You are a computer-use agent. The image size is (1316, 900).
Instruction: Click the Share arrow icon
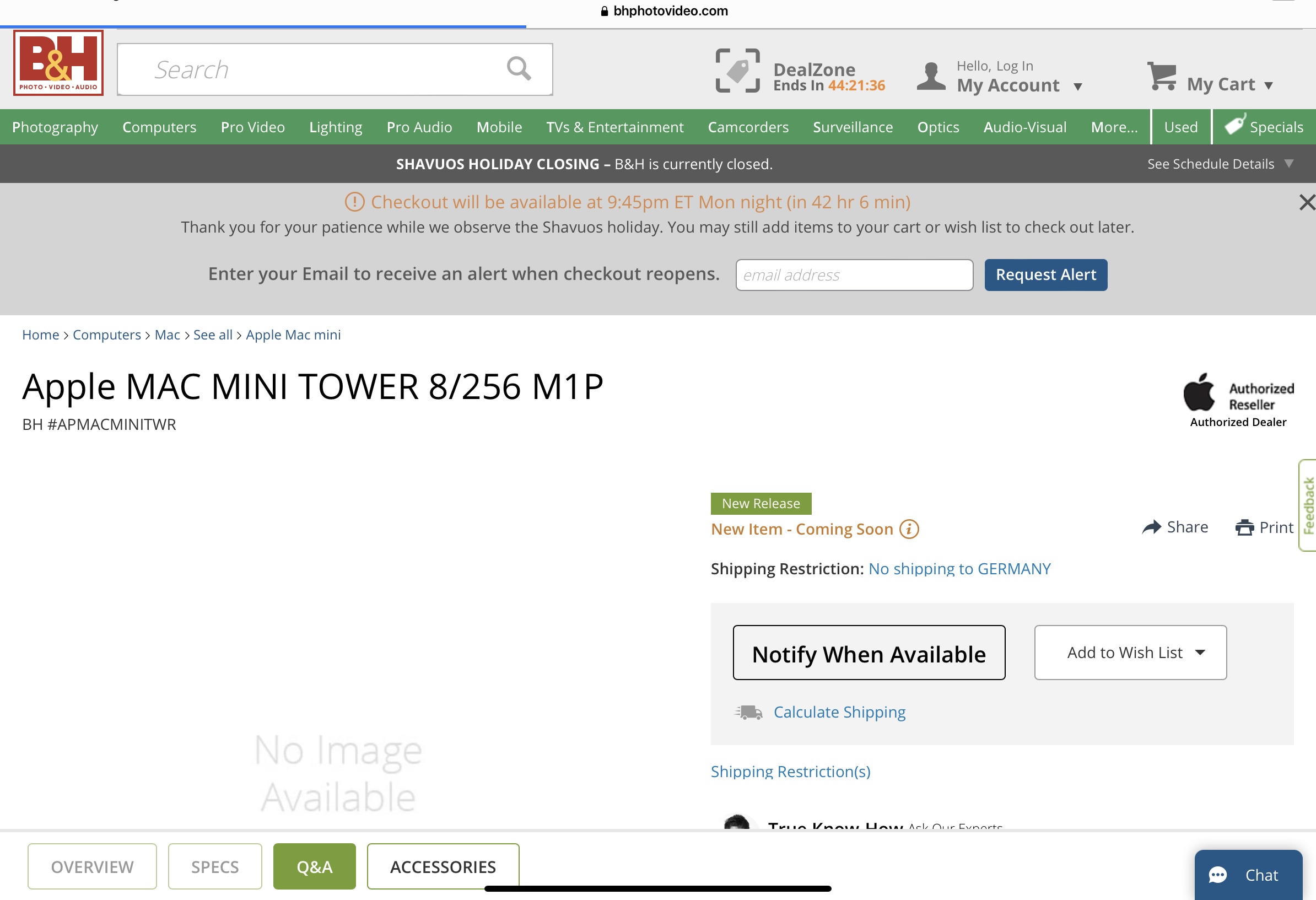(x=1151, y=527)
